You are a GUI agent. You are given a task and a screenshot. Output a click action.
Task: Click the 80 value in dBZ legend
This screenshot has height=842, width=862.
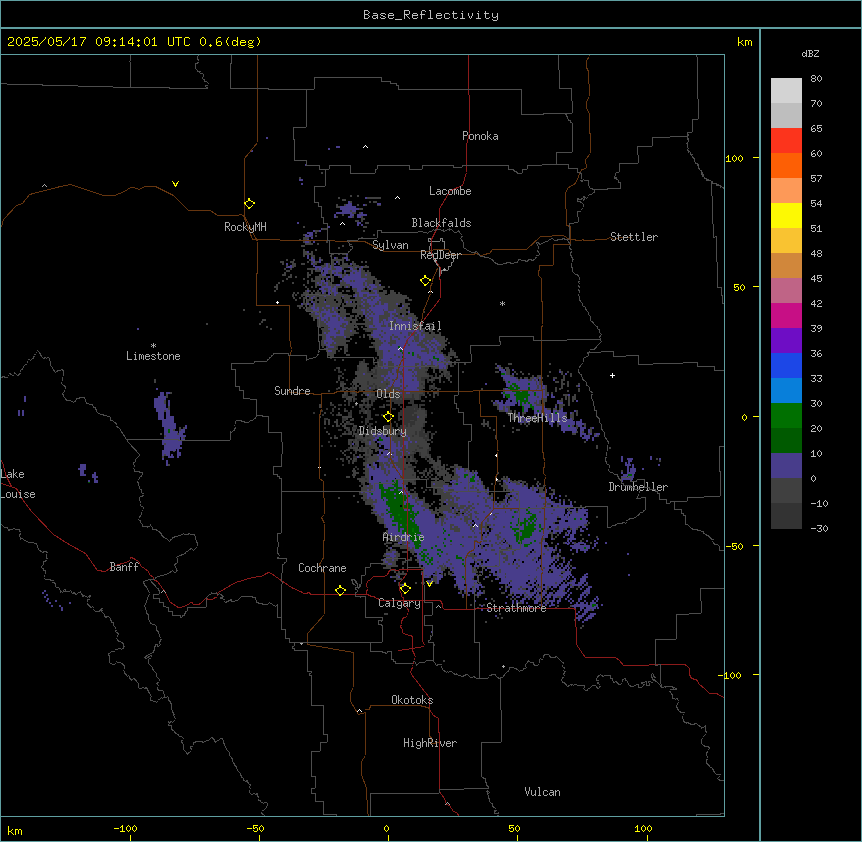(816, 79)
